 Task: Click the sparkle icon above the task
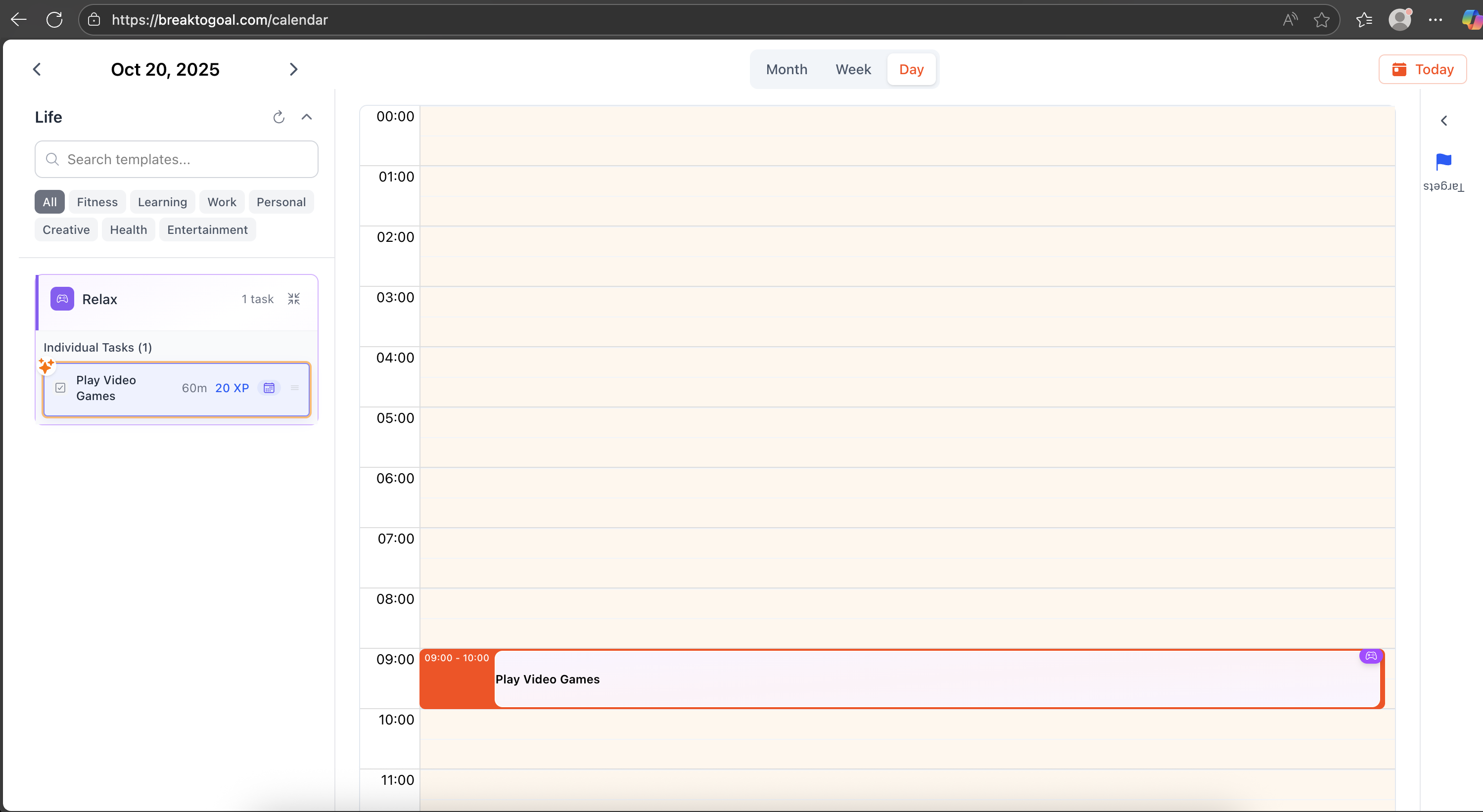click(46, 365)
